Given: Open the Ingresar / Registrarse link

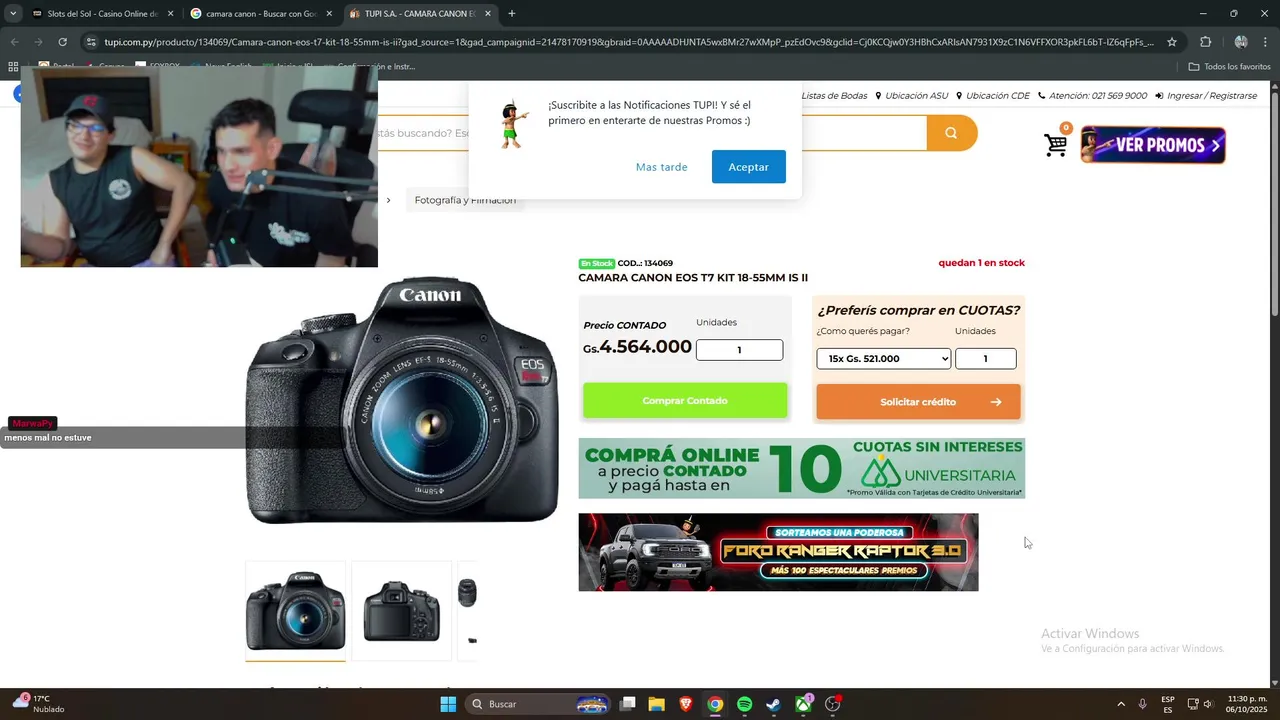Looking at the screenshot, I should [x=1206, y=96].
